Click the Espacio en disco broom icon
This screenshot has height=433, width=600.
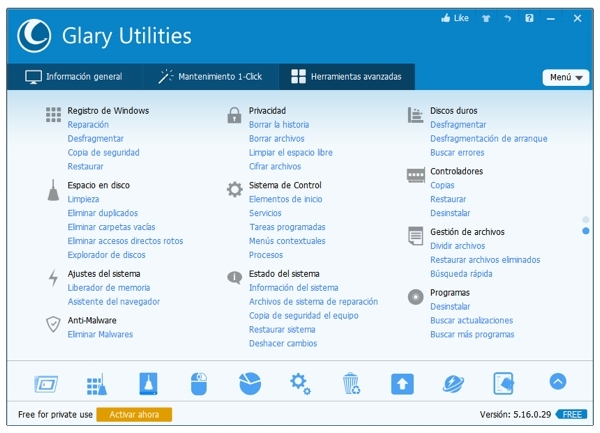[53, 190]
